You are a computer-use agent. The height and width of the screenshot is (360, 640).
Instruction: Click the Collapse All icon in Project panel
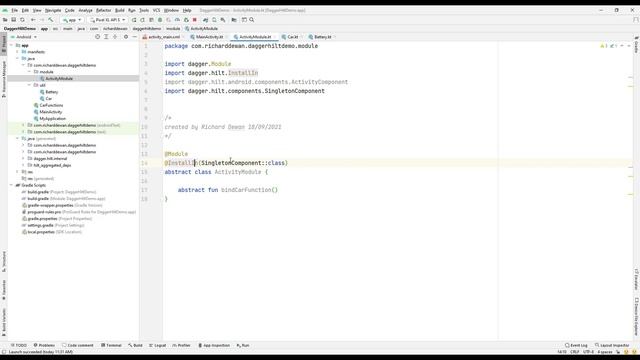point(115,37)
